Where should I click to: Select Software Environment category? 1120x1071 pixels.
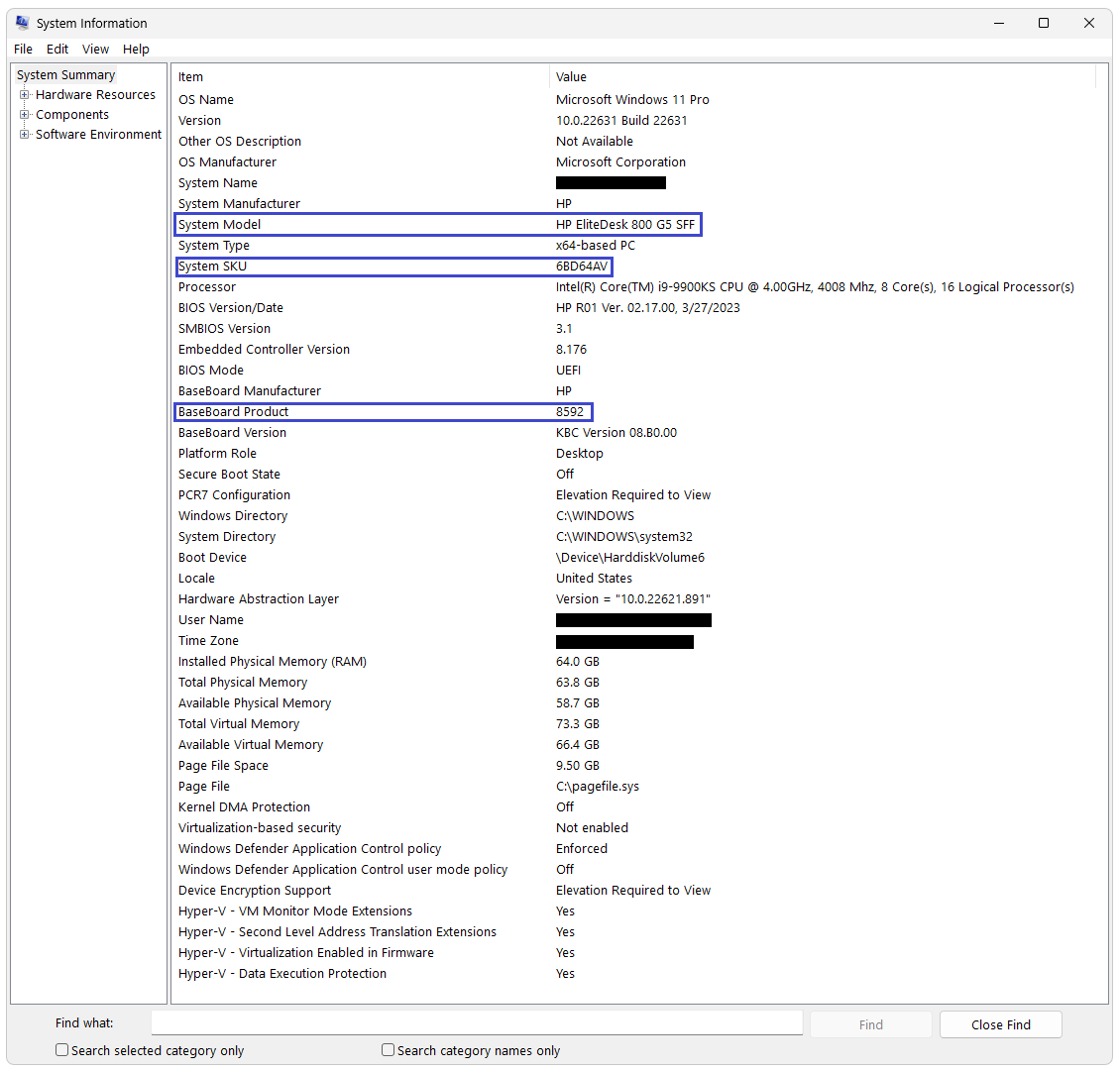coord(98,134)
